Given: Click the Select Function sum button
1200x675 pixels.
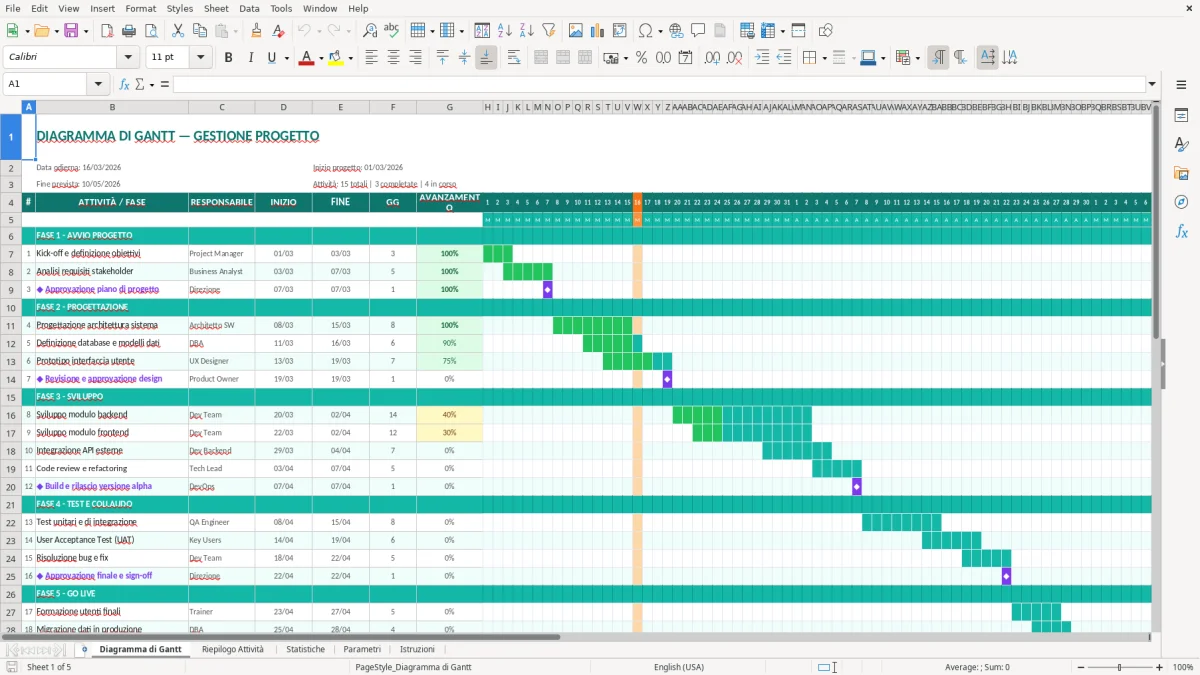Looking at the screenshot, I should [x=139, y=84].
